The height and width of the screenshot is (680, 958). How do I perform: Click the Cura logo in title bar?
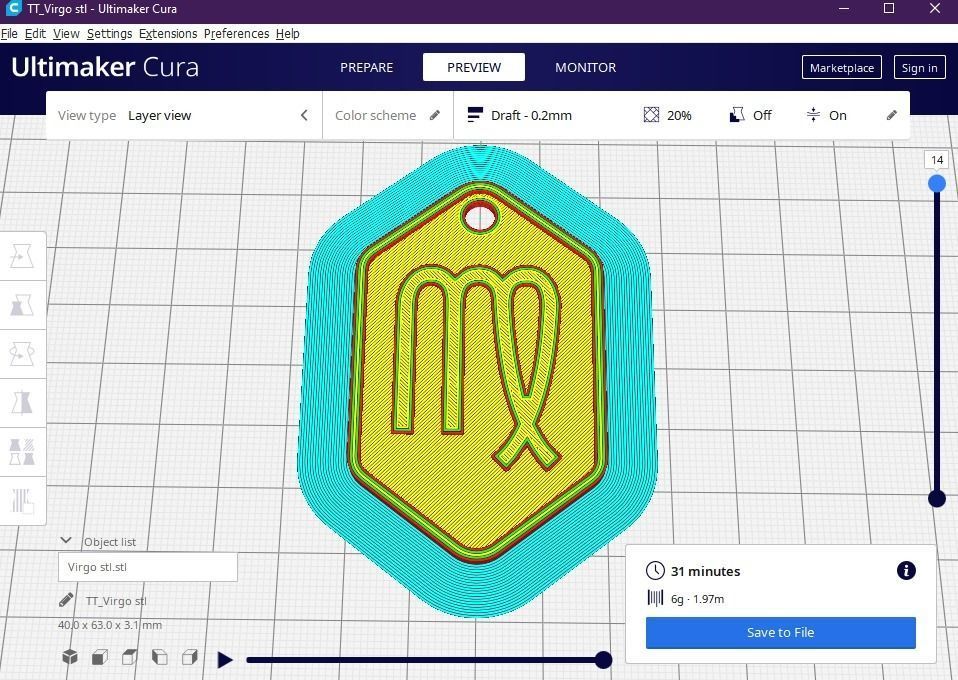(x=12, y=9)
